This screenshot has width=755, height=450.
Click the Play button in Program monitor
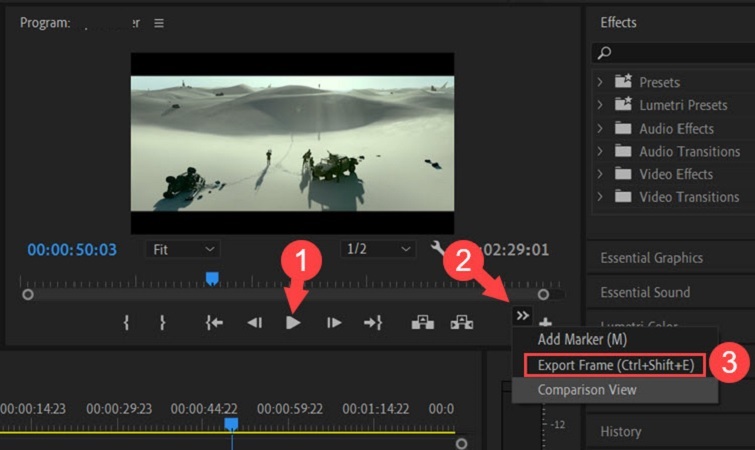(293, 323)
